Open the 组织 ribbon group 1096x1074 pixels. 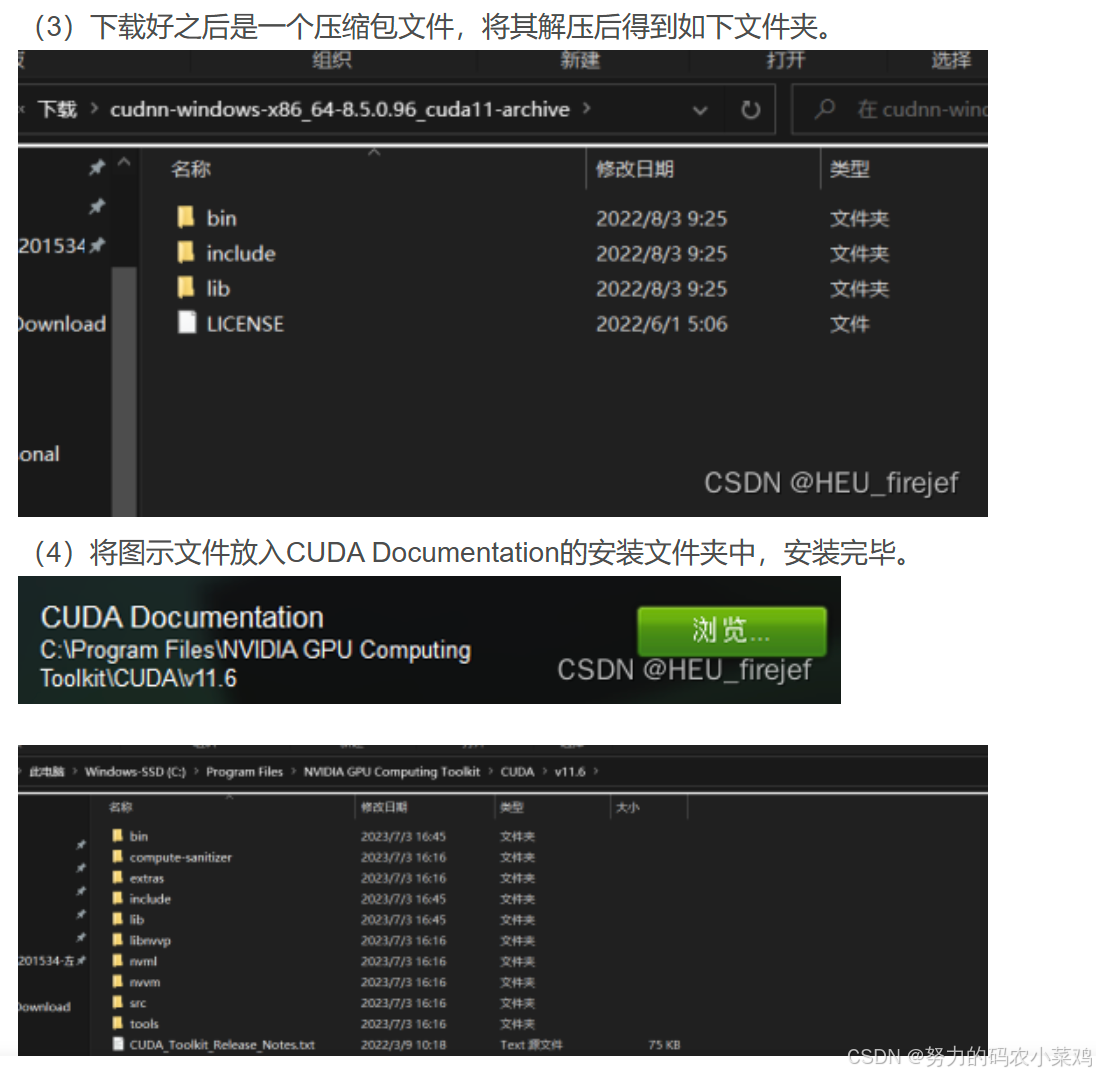click(x=332, y=61)
